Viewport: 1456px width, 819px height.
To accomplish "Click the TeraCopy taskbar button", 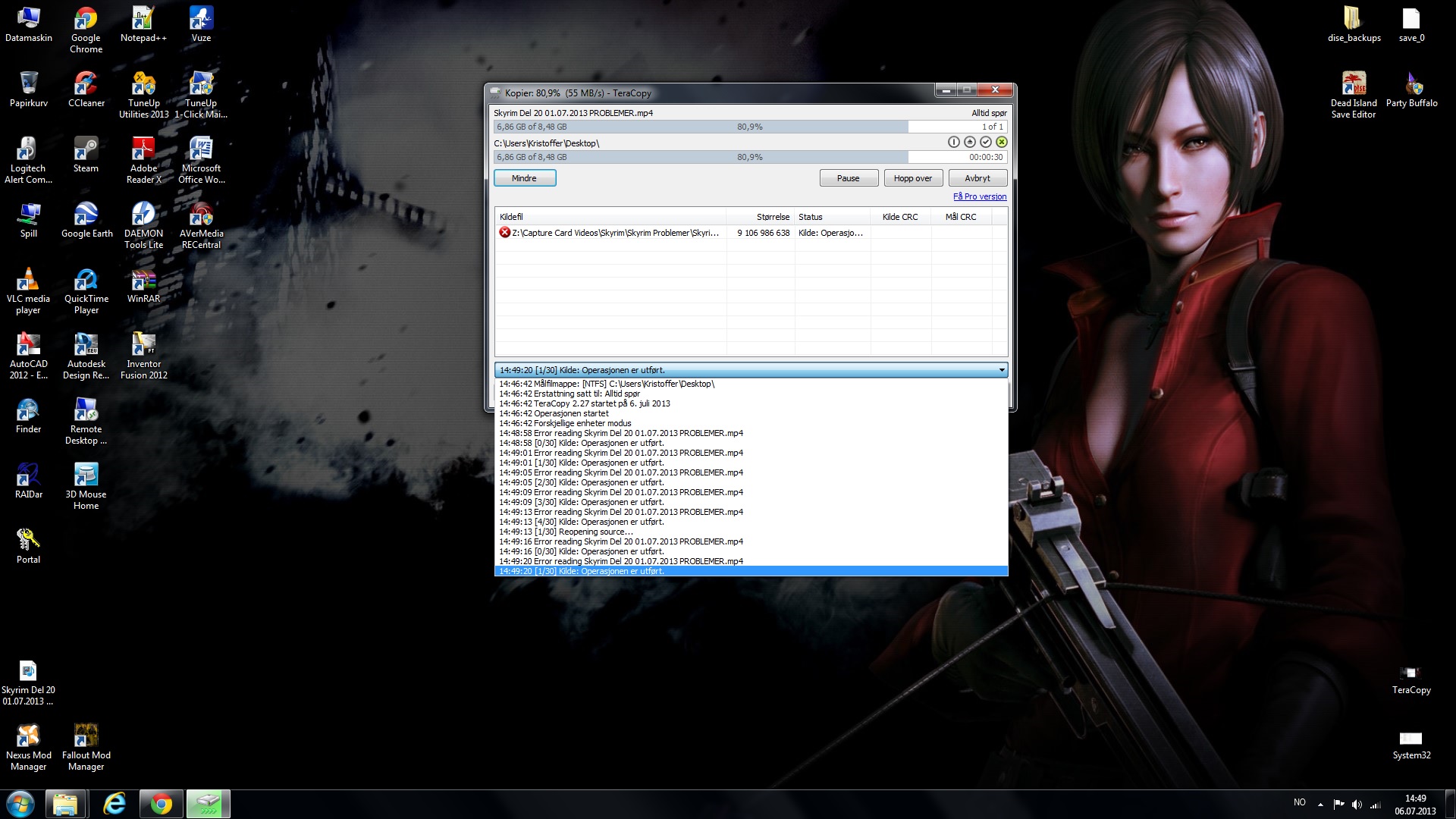I will pyautogui.click(x=208, y=804).
